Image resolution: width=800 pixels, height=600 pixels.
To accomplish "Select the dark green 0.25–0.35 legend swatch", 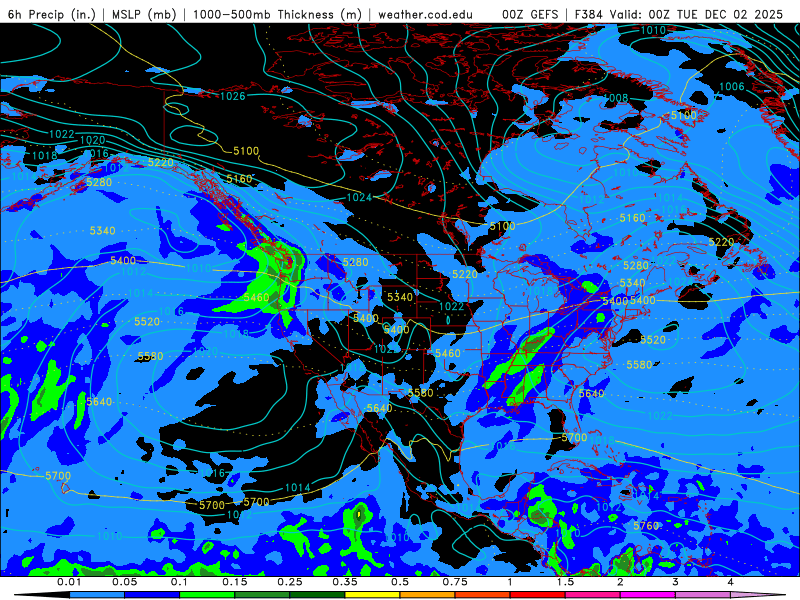I will (x=317, y=595).
